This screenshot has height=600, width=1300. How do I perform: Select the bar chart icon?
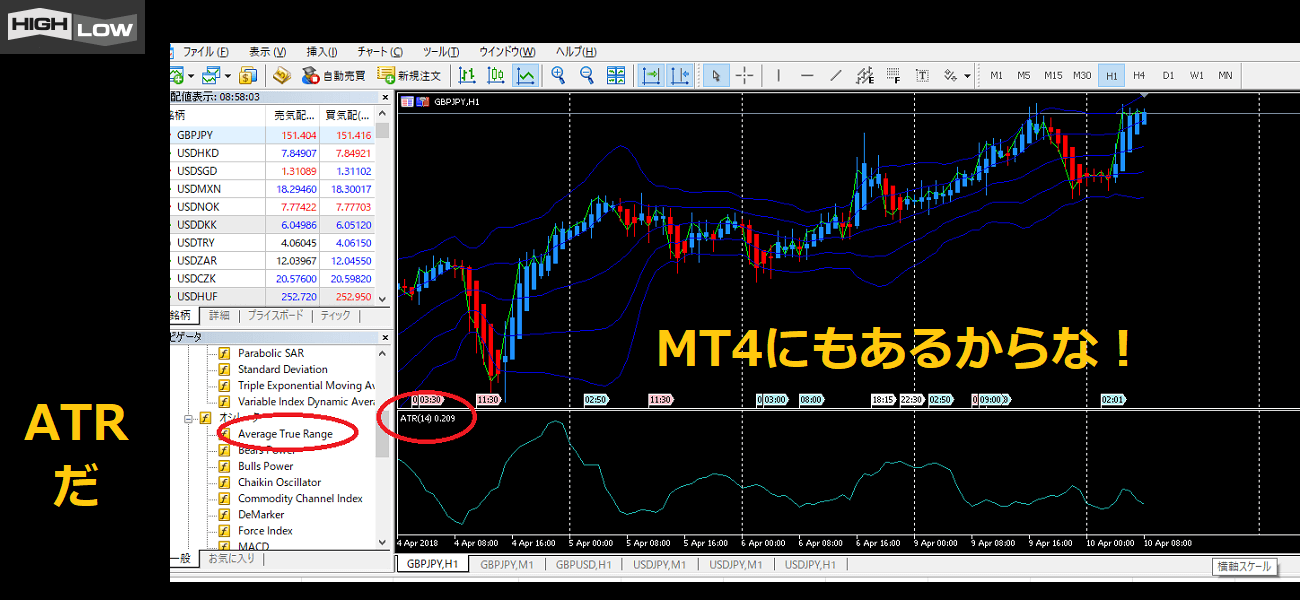pos(467,75)
